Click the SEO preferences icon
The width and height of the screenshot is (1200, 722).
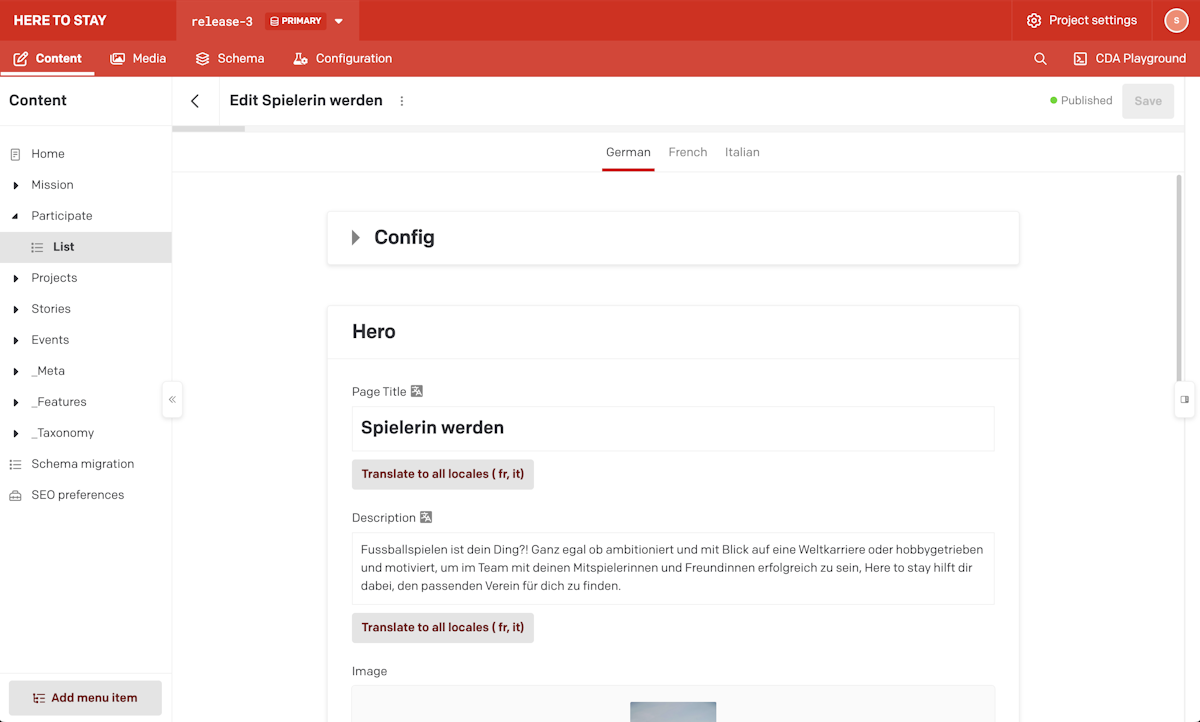pos(15,495)
